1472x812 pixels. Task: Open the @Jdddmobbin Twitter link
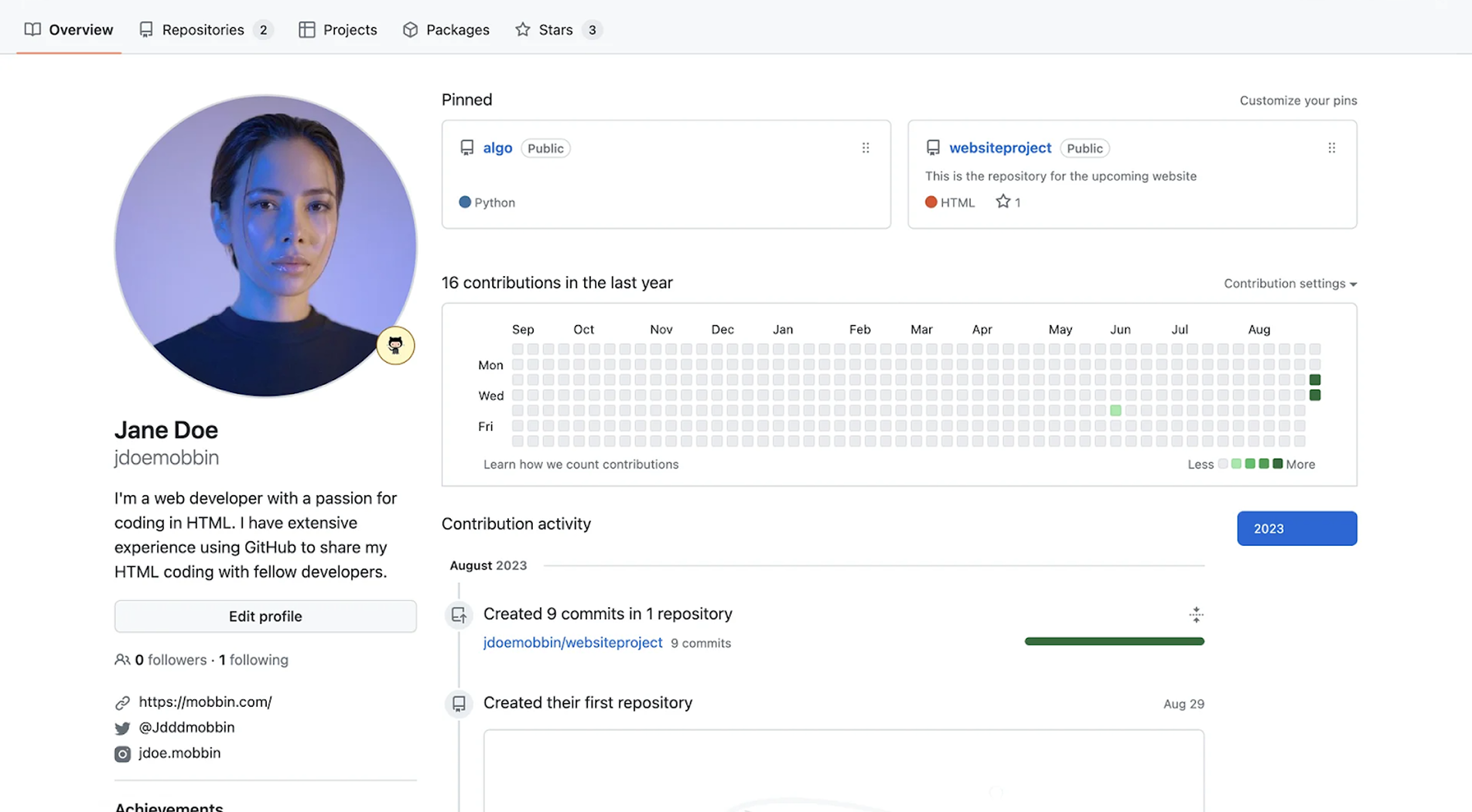coord(186,727)
